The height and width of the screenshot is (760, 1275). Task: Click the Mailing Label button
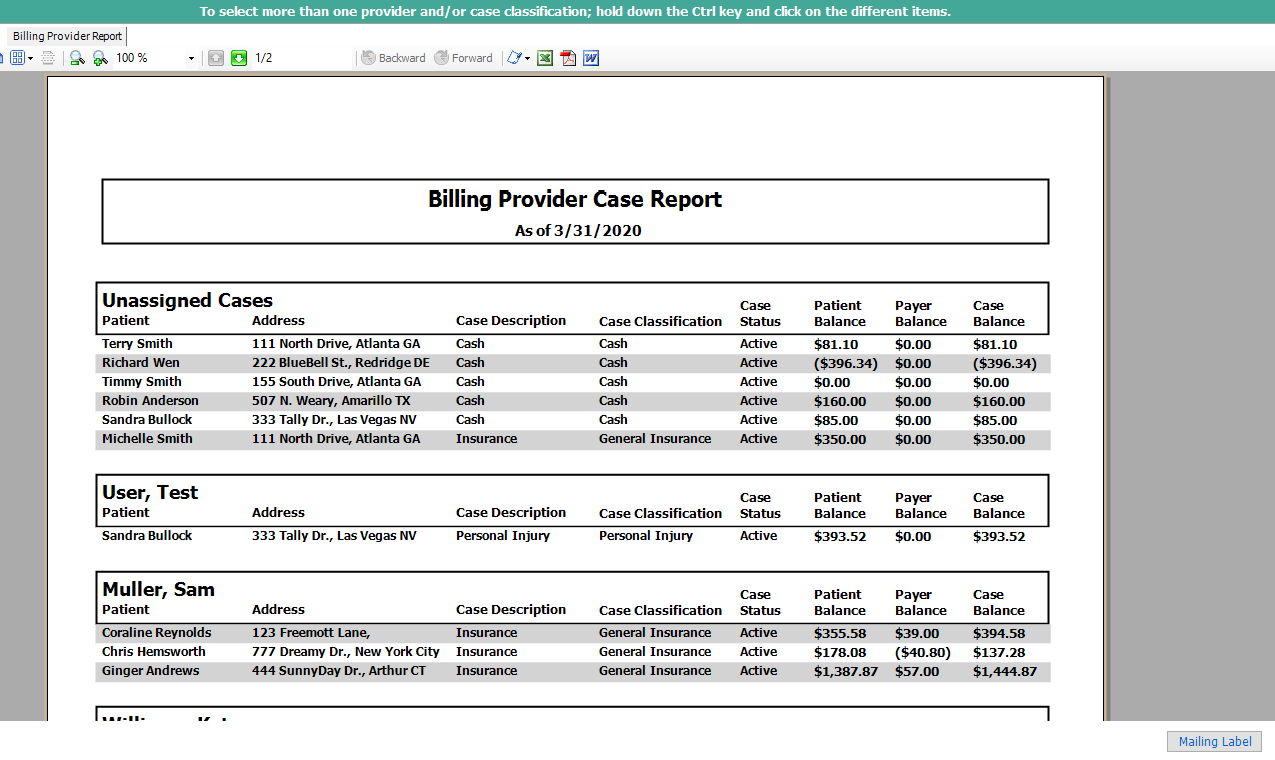pos(1215,741)
